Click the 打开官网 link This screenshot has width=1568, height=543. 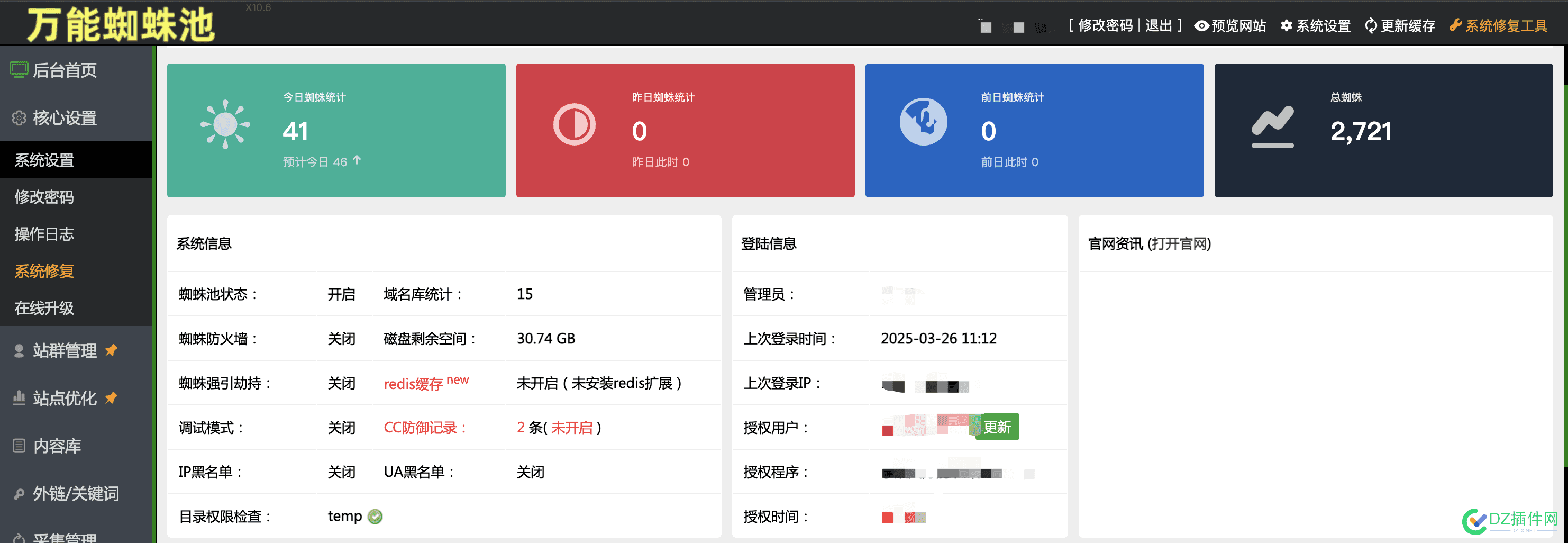(x=1179, y=243)
